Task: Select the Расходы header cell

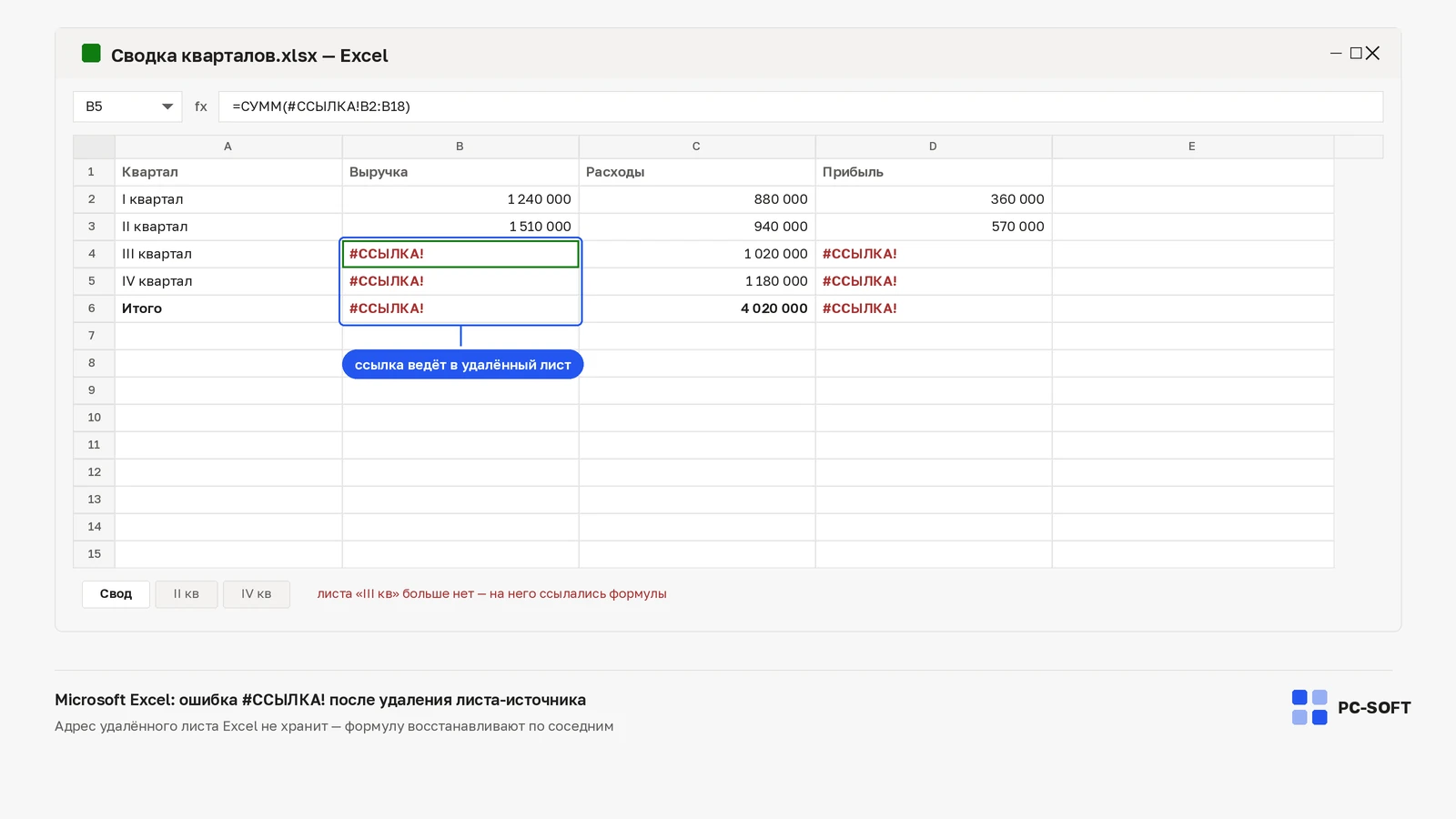Action: click(x=697, y=172)
